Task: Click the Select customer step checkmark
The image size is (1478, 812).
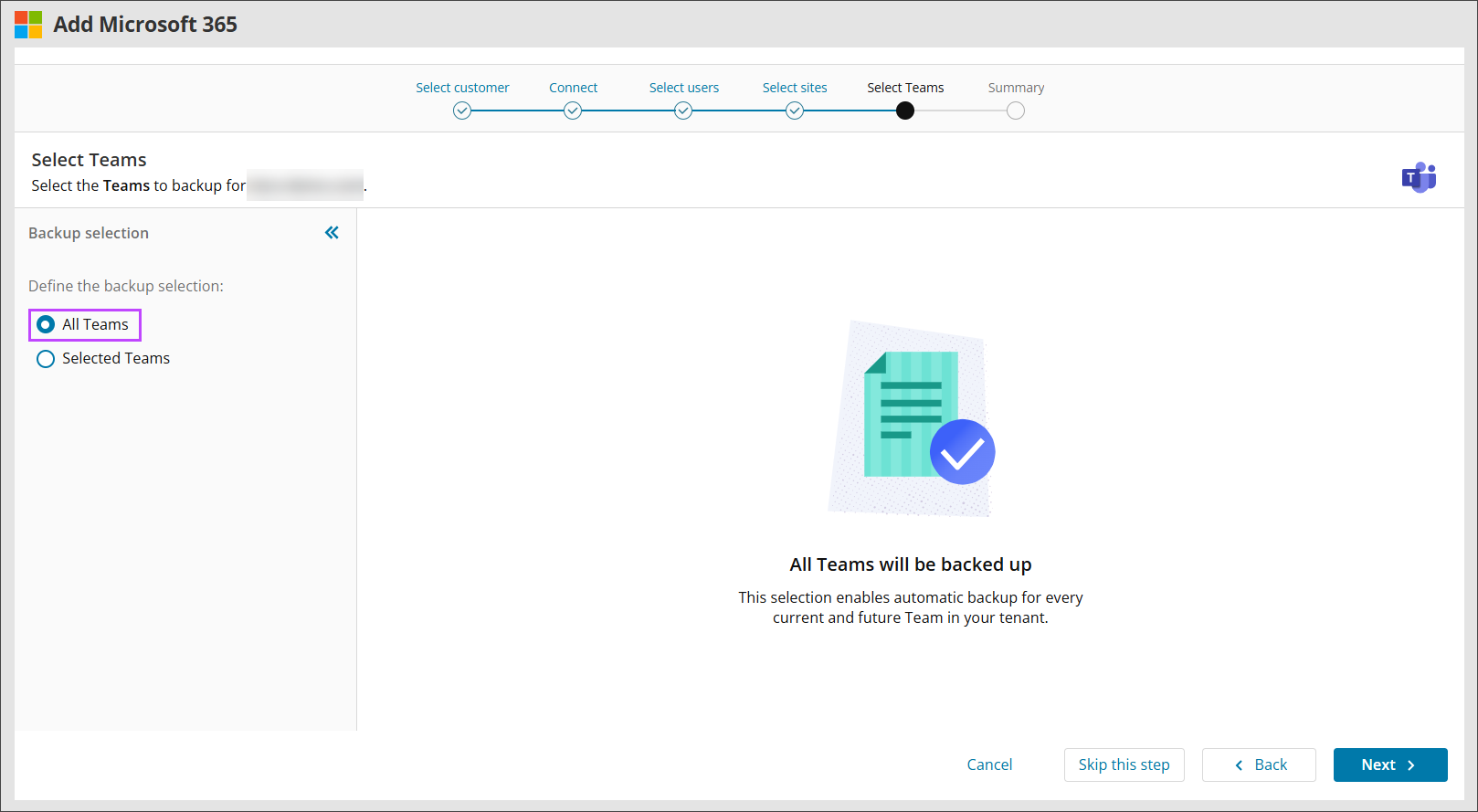Action: (462, 111)
